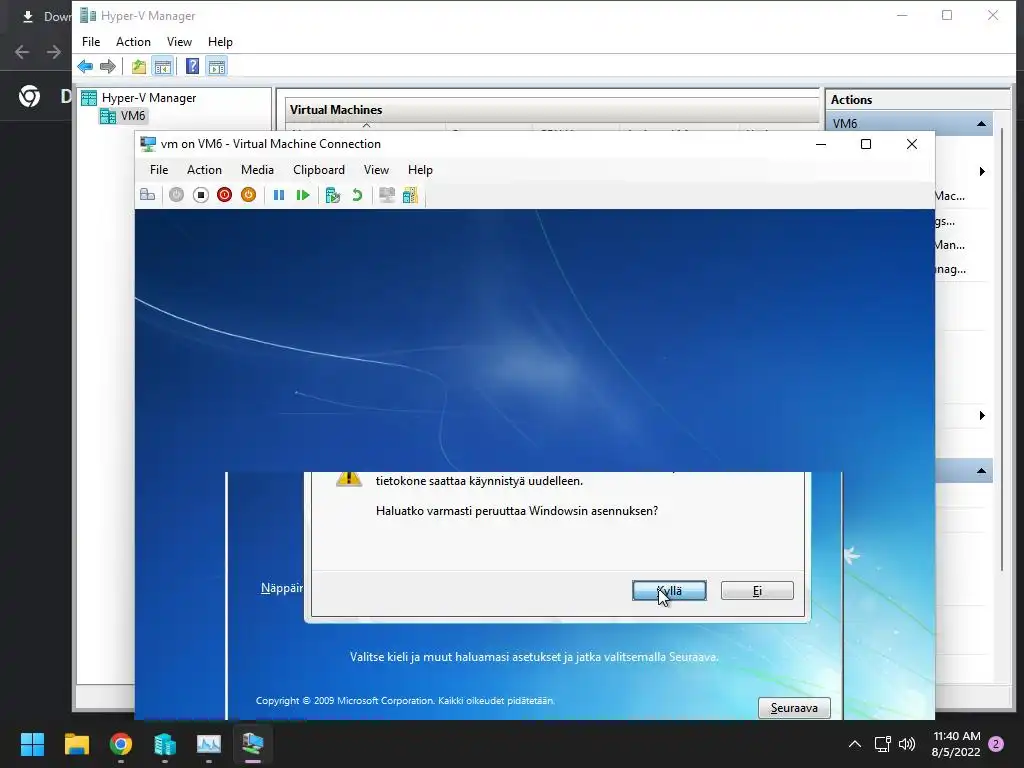Open File Explorer from taskbar
This screenshot has height=768, width=1024.
[76, 743]
